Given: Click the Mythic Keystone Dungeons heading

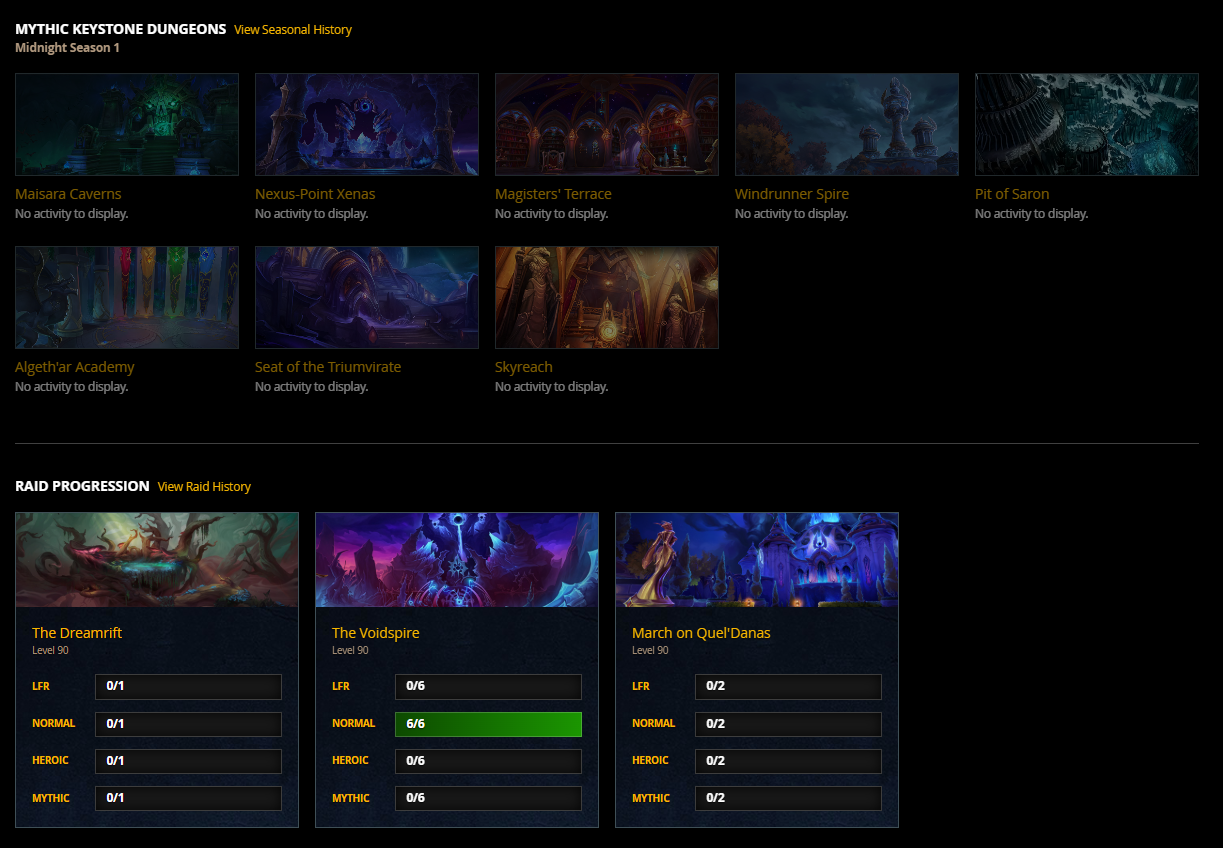Looking at the screenshot, I should [120, 29].
